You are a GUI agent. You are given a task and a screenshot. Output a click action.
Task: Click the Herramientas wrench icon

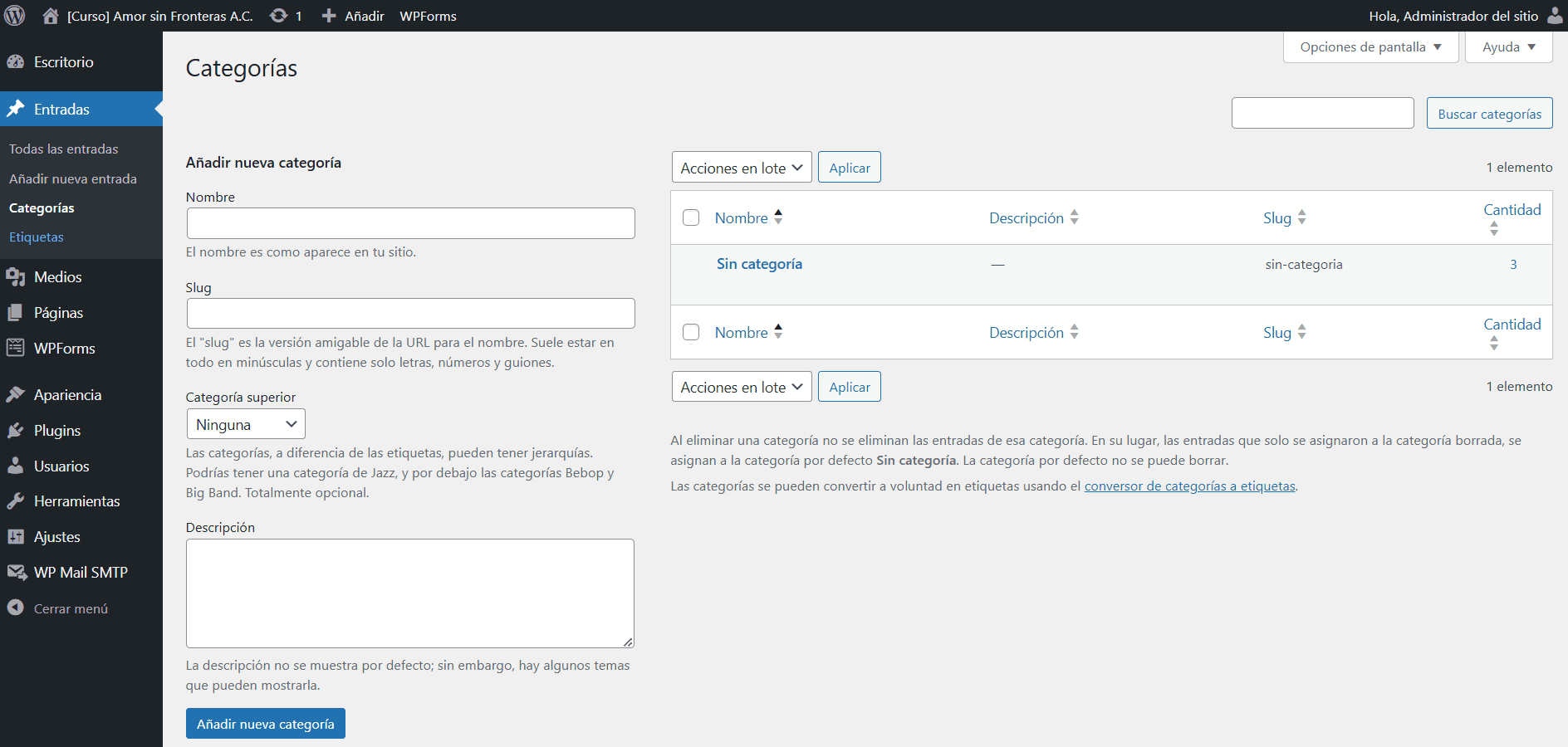16,501
